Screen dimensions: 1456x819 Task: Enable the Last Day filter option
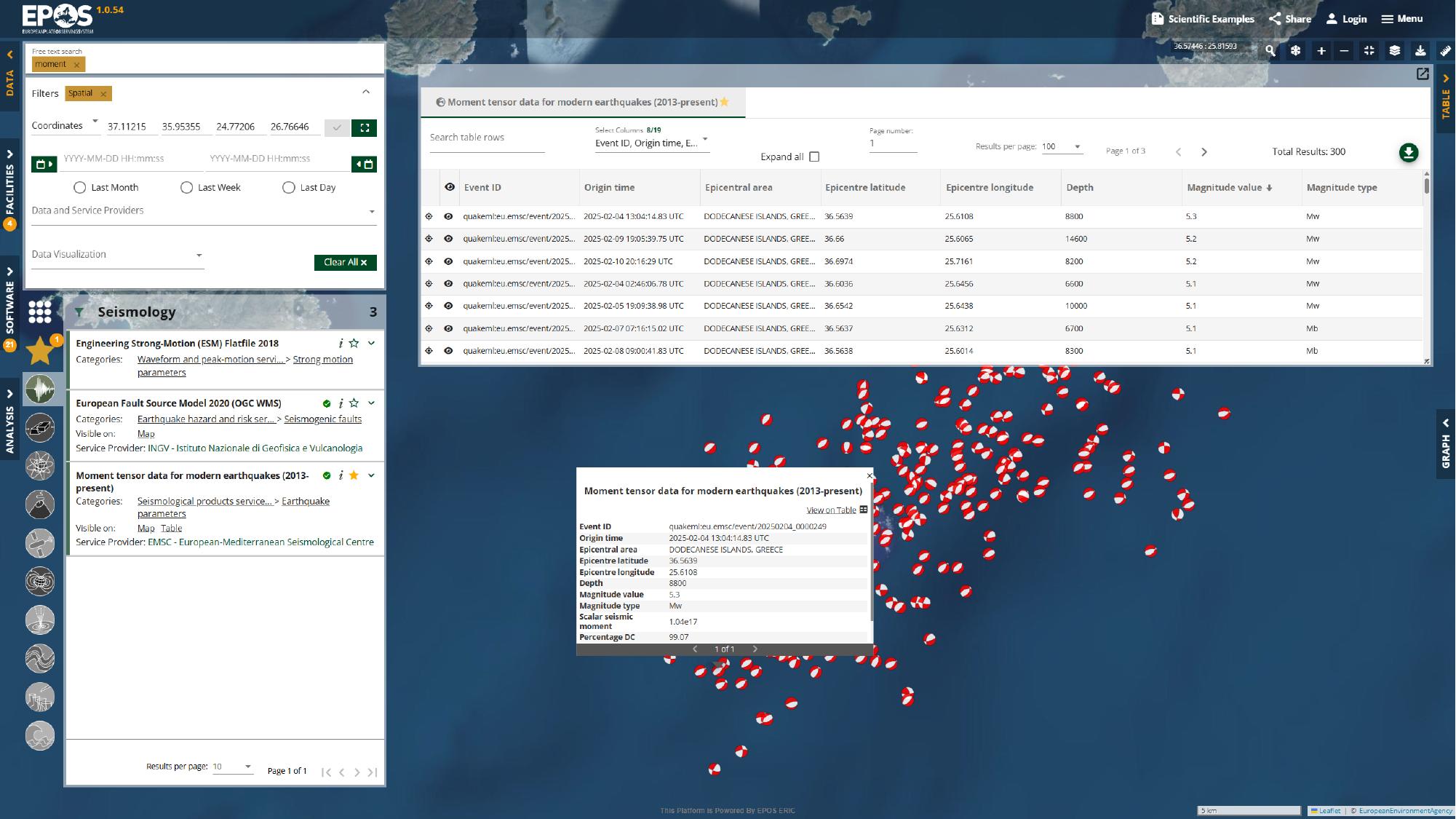point(289,187)
